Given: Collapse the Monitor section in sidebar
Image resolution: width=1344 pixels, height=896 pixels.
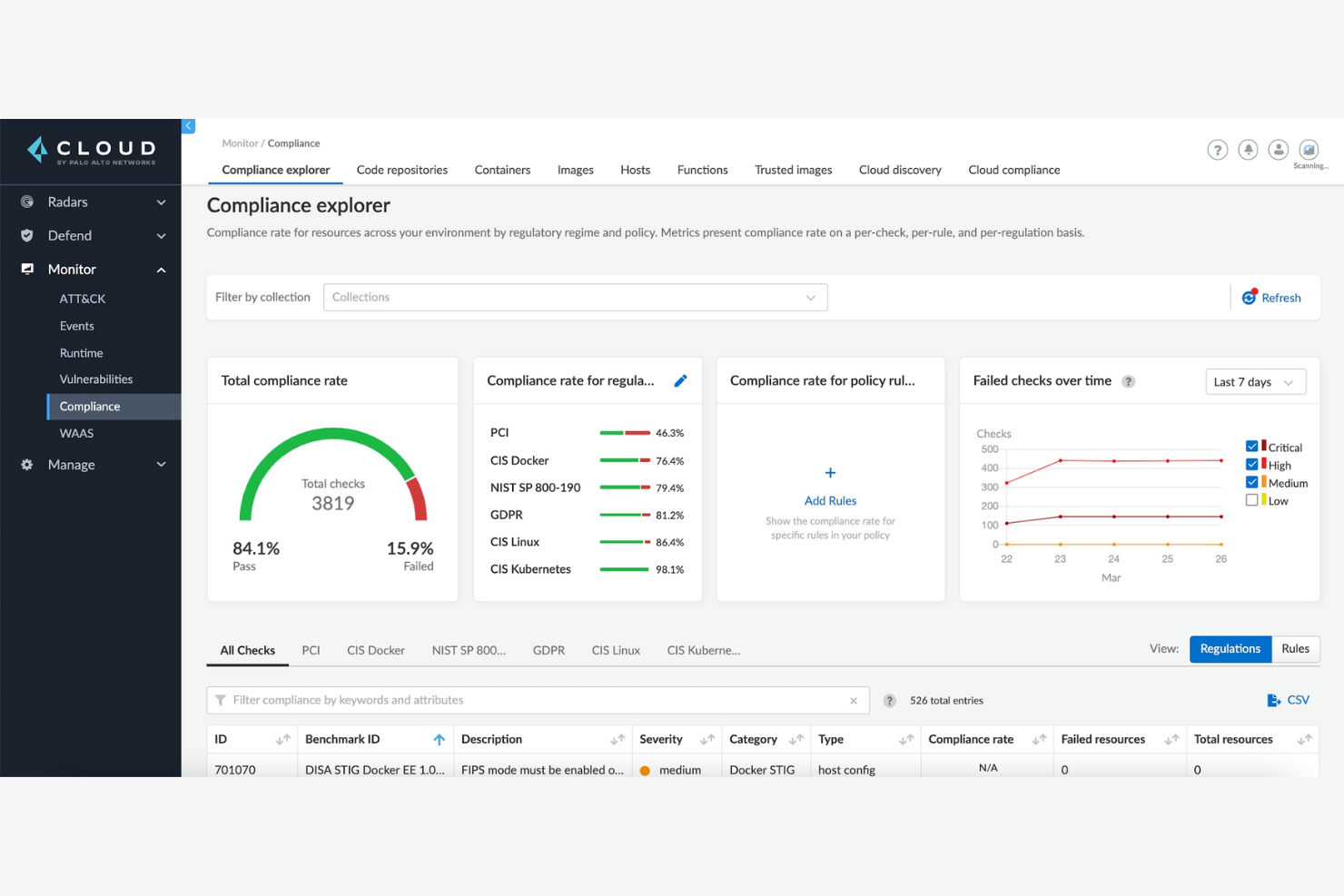Looking at the screenshot, I should pos(161,269).
